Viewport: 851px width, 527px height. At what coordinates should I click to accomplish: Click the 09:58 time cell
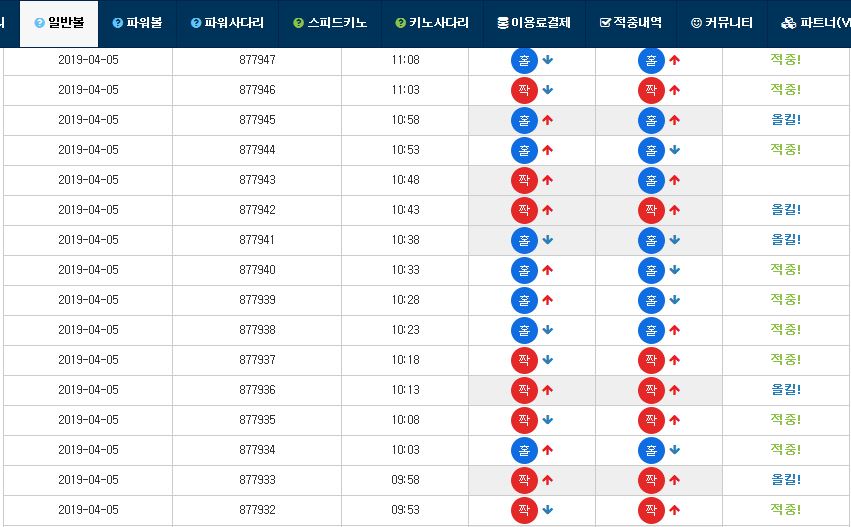(x=405, y=480)
